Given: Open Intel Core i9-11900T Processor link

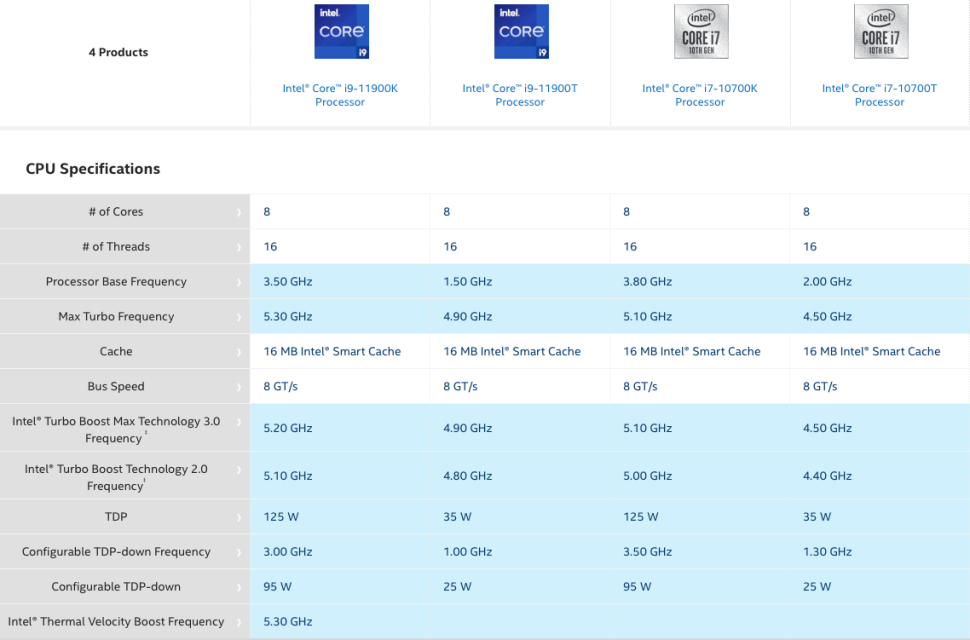Looking at the screenshot, I should click(x=520, y=95).
